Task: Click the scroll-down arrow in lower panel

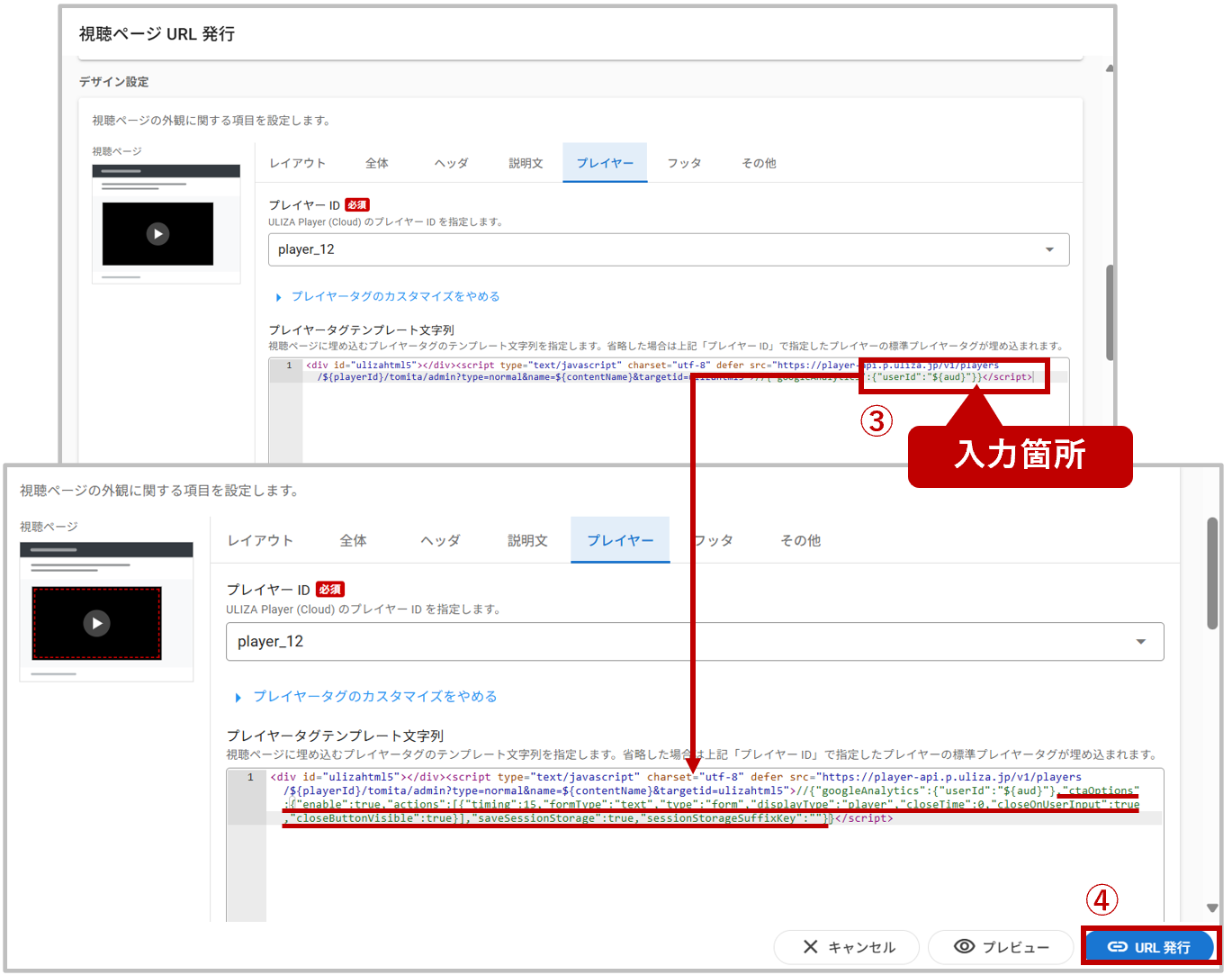Action: (x=1212, y=908)
